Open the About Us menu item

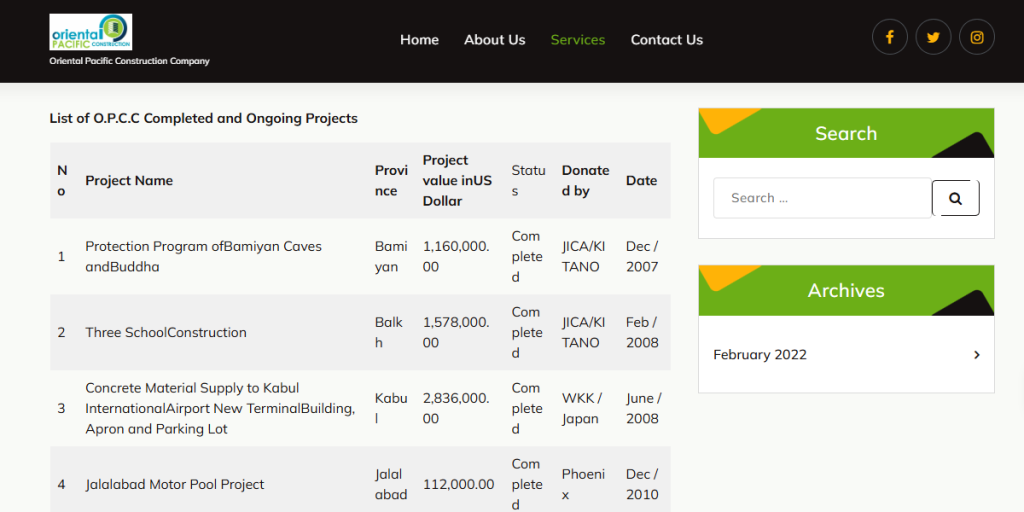[494, 40]
